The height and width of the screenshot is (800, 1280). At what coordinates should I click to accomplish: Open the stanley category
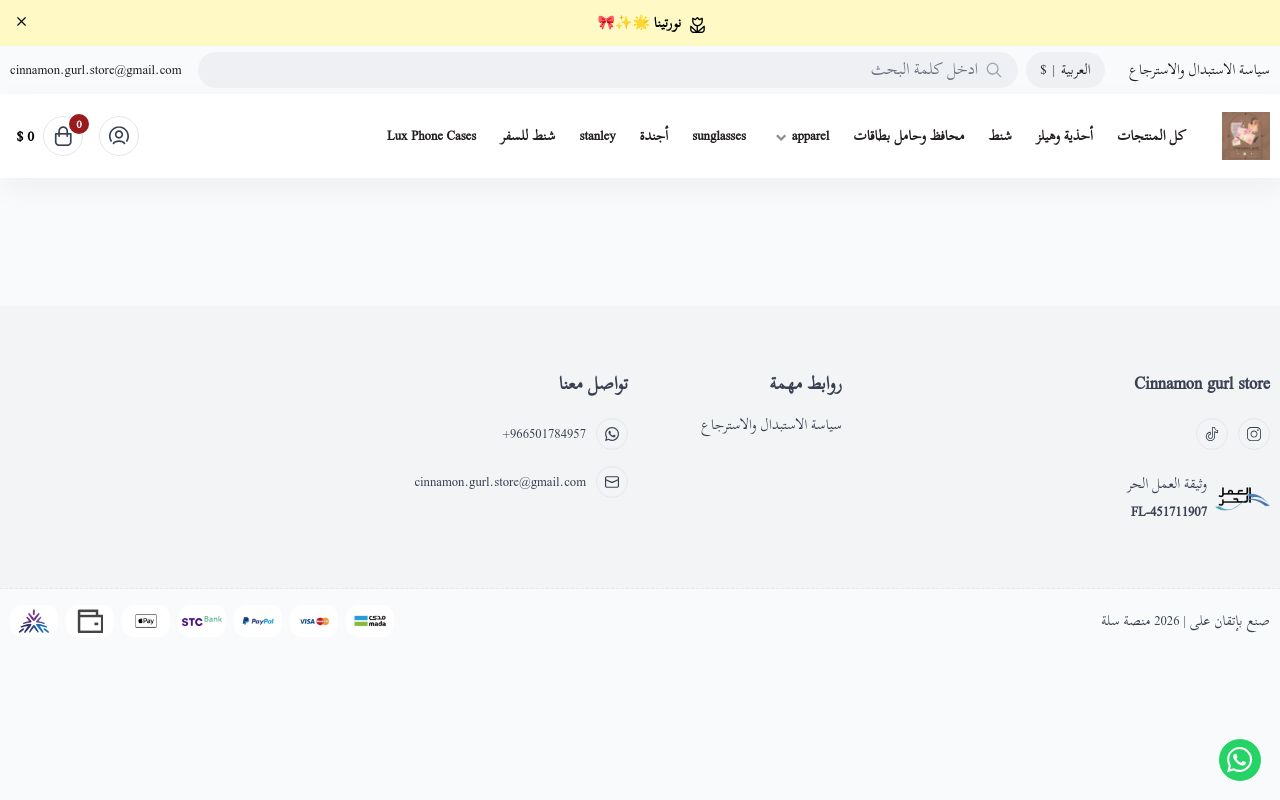(598, 136)
